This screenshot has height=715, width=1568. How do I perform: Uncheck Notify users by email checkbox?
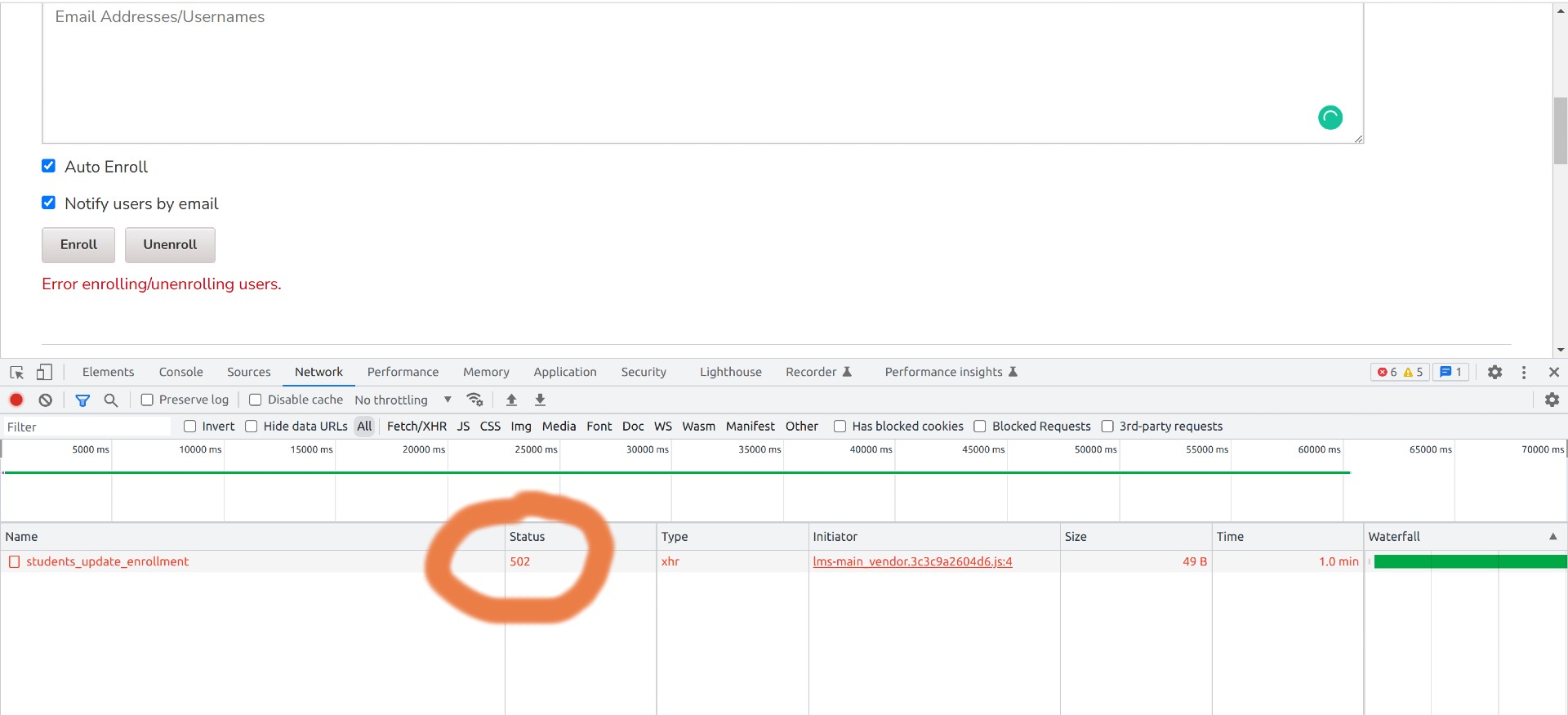pyautogui.click(x=49, y=203)
